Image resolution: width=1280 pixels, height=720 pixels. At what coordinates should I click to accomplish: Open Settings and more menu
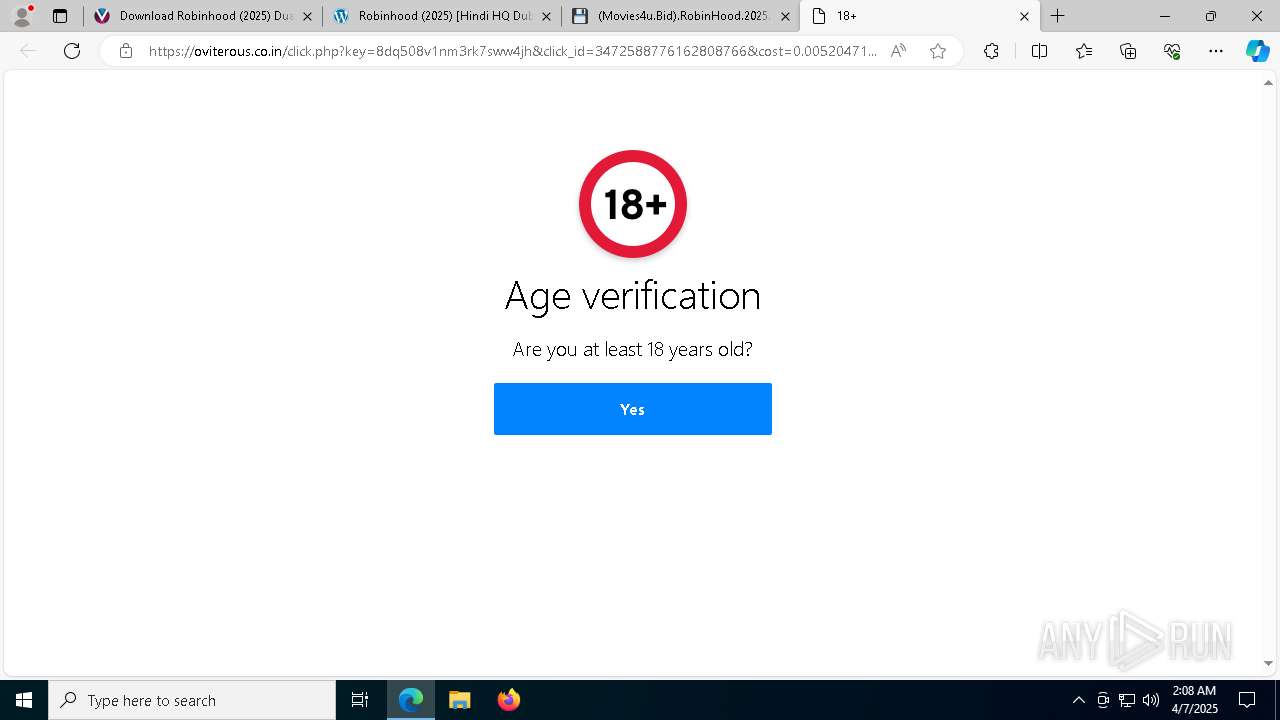click(1216, 51)
